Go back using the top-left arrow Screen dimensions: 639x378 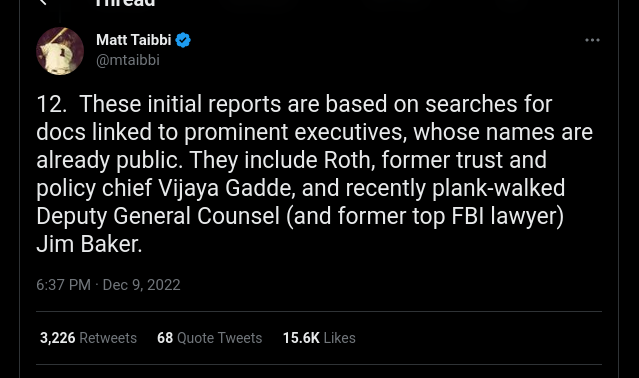(x=43, y=2)
